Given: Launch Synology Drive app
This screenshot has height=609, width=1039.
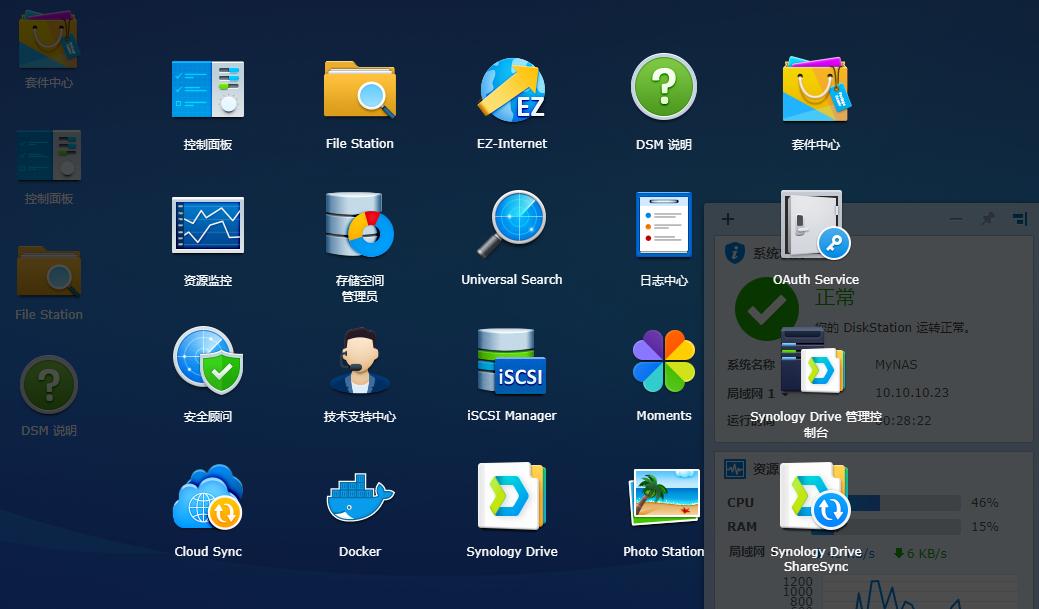Looking at the screenshot, I should (x=512, y=496).
